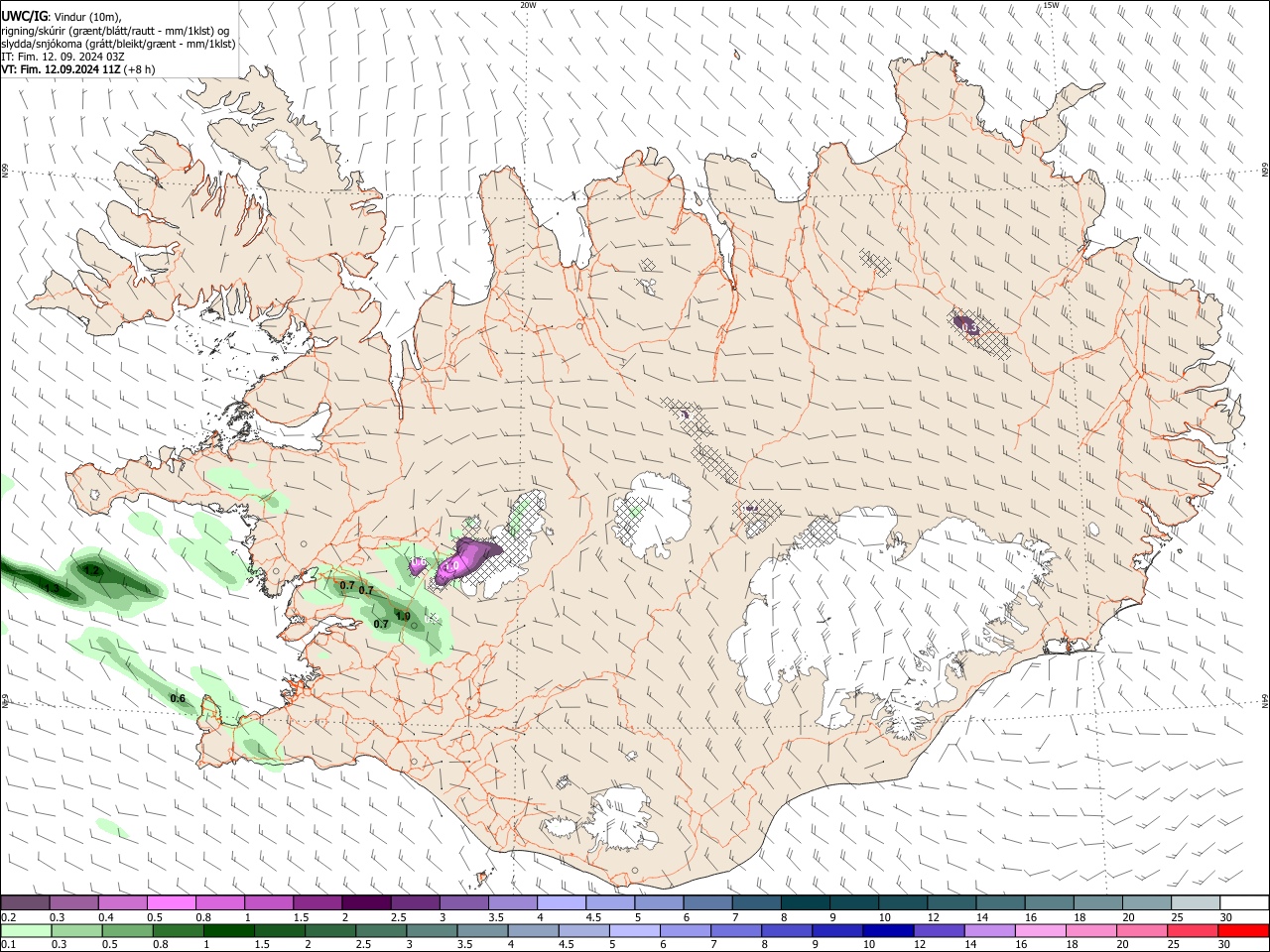
Task: Pick the bright pink 0.5 swatch, upper legend row
Action: tap(172, 903)
